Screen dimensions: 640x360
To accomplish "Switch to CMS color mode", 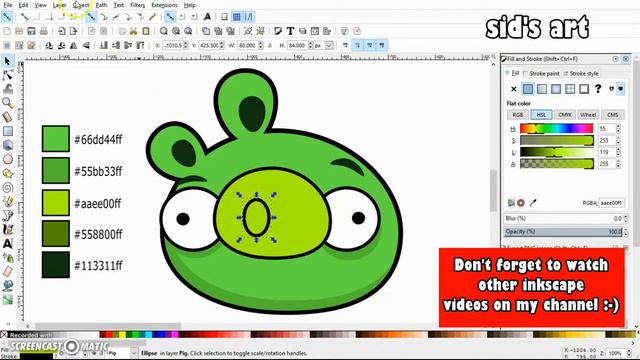I will pyautogui.click(x=612, y=115).
